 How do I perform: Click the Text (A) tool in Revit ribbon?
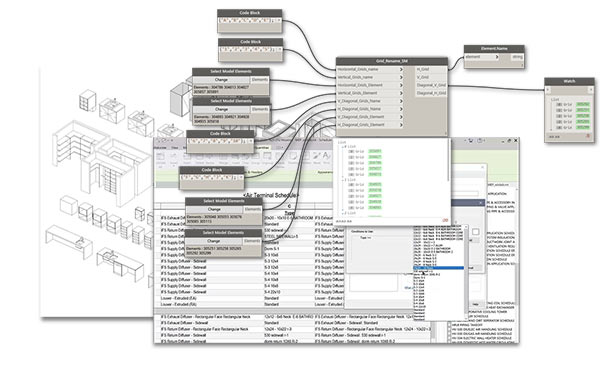326,156
